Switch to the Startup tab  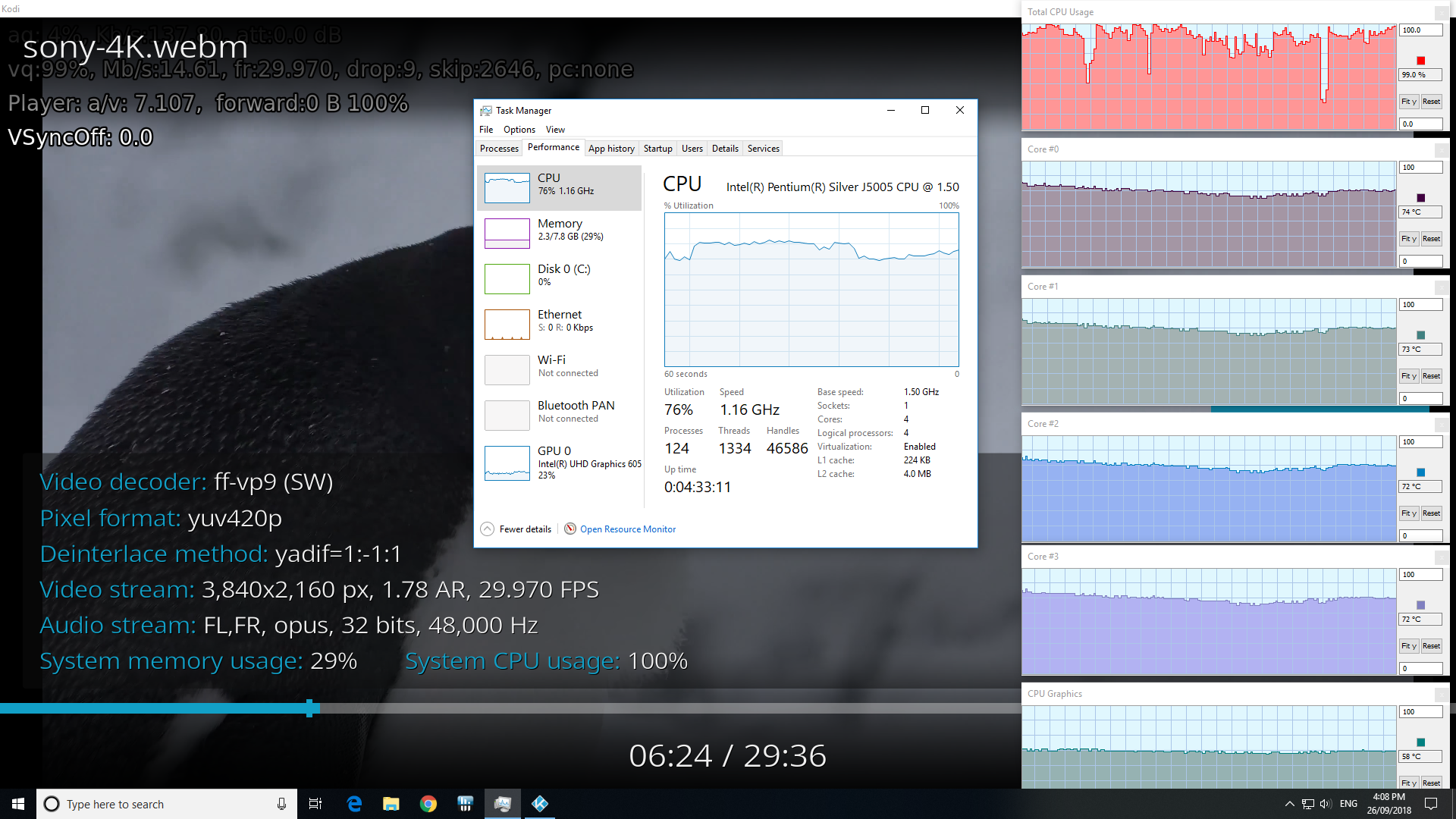658,149
